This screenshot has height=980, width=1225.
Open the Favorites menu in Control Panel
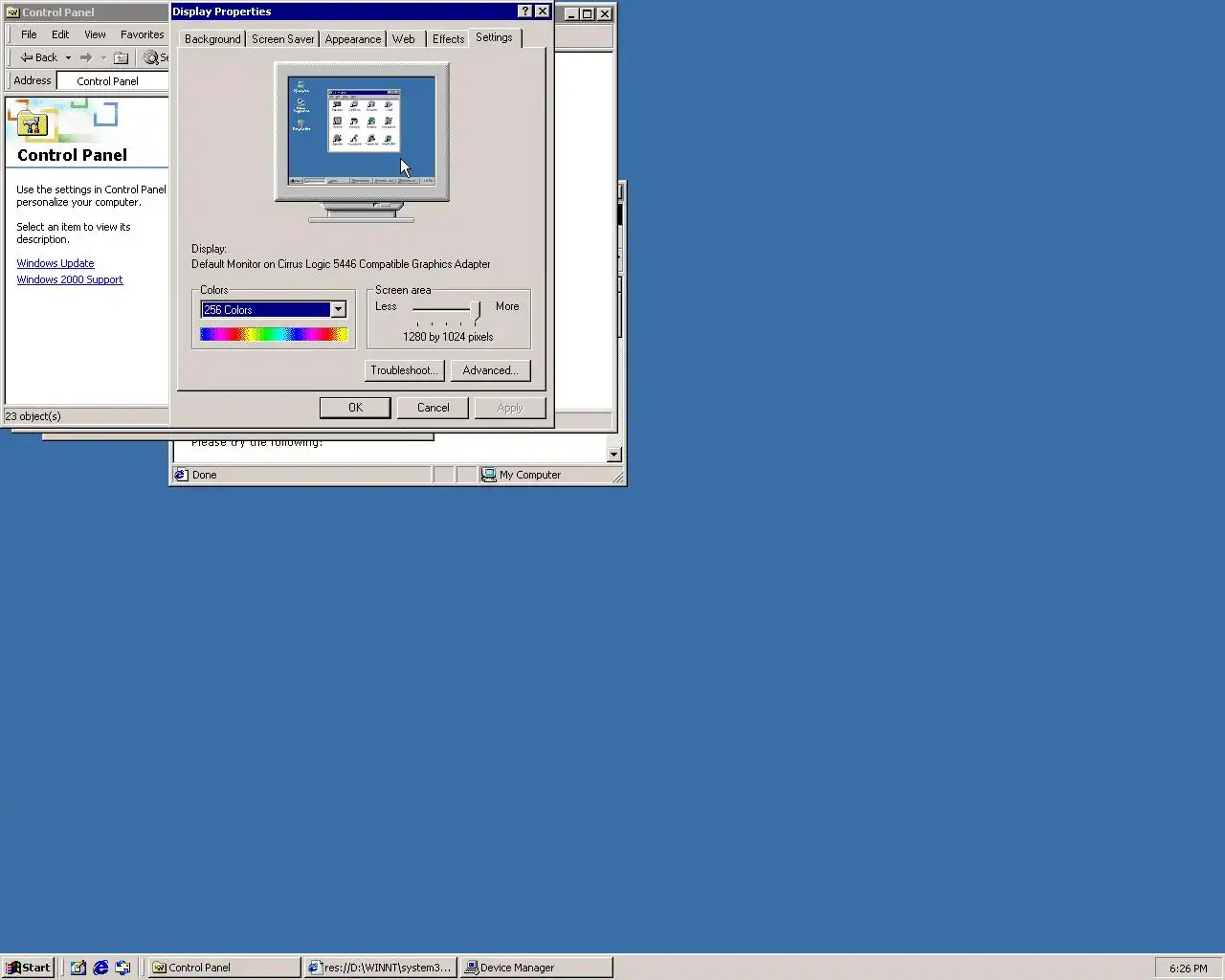[142, 34]
